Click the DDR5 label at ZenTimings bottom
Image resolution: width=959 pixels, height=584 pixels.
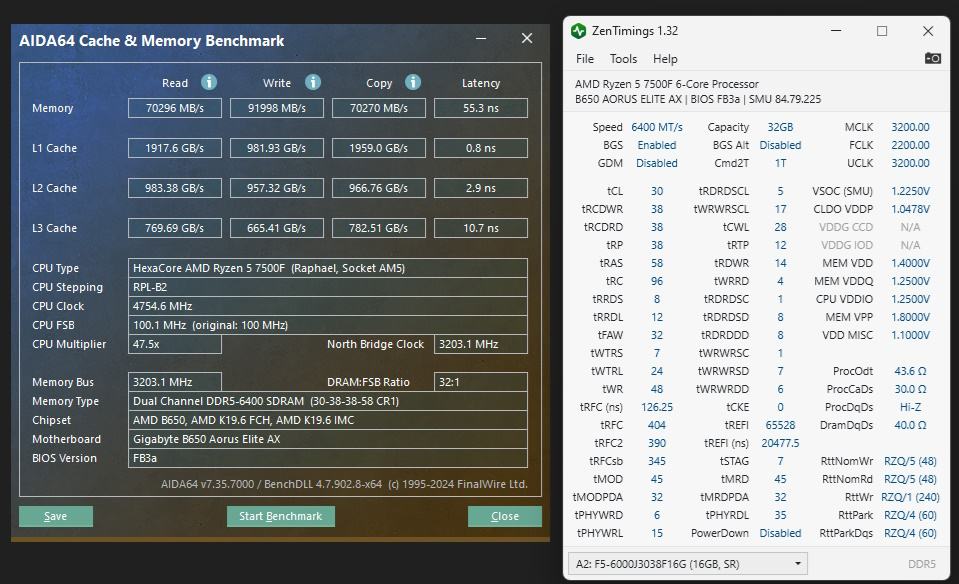[922, 564]
